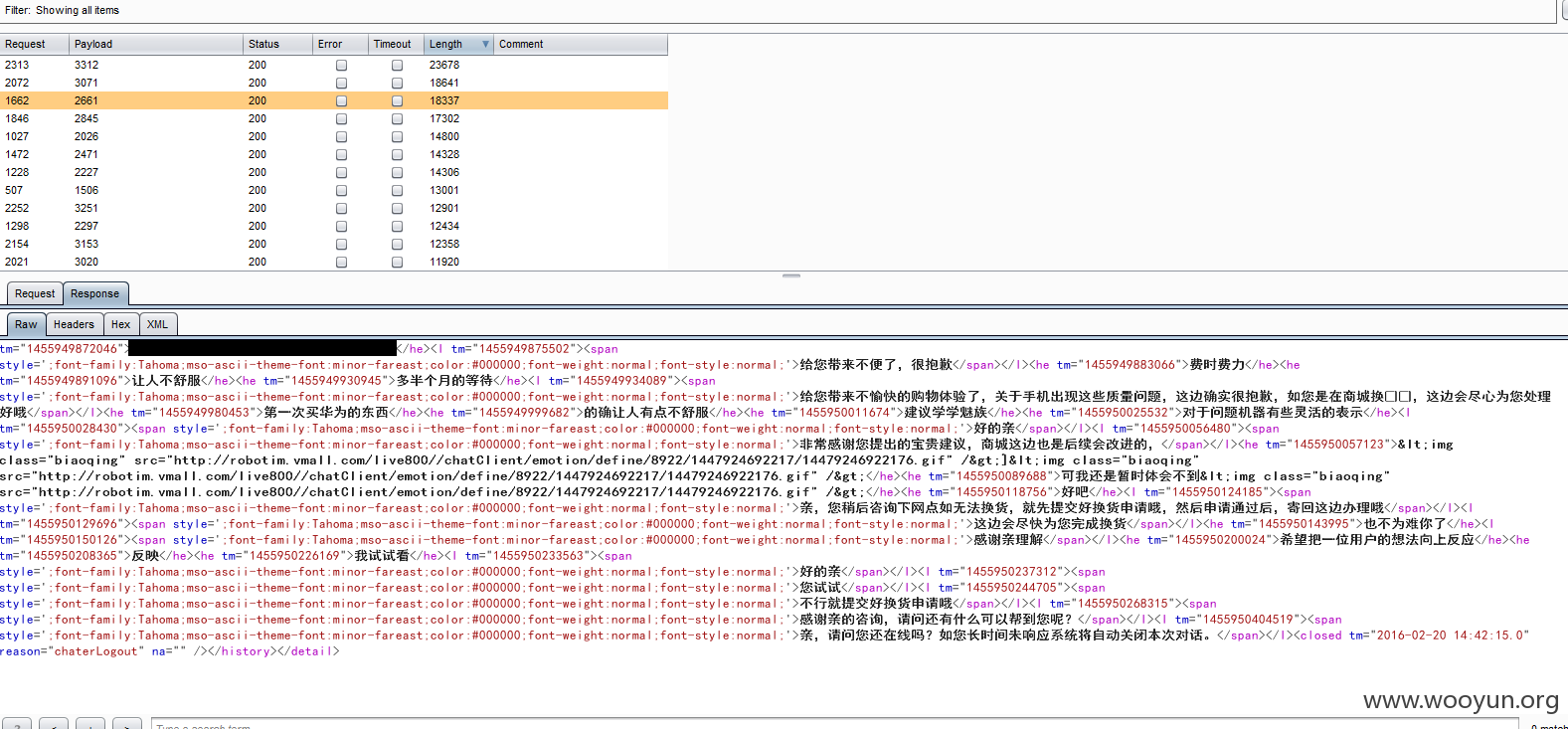Select the Hex view tab
Screen dimensions: 1568x729
tap(120, 324)
